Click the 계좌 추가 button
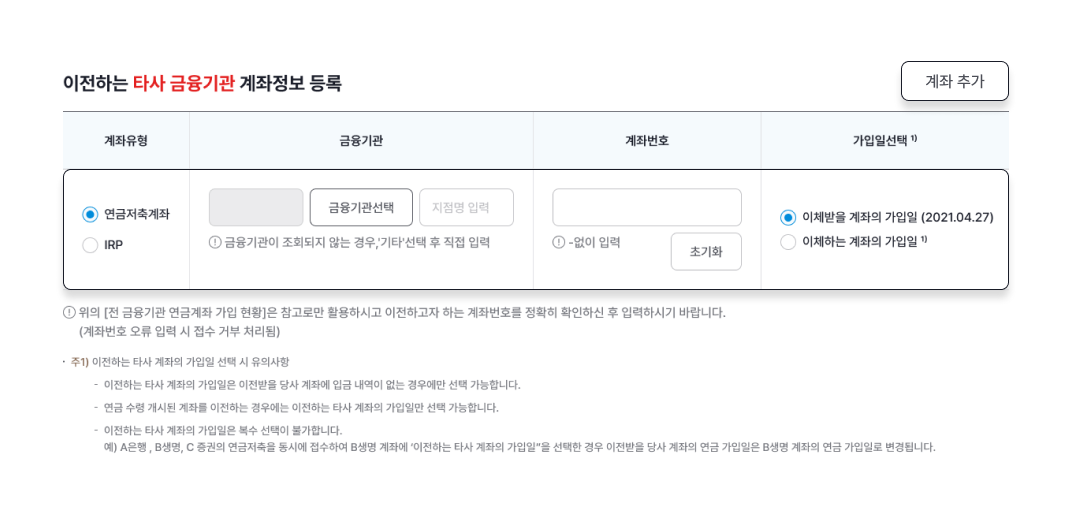 954,81
